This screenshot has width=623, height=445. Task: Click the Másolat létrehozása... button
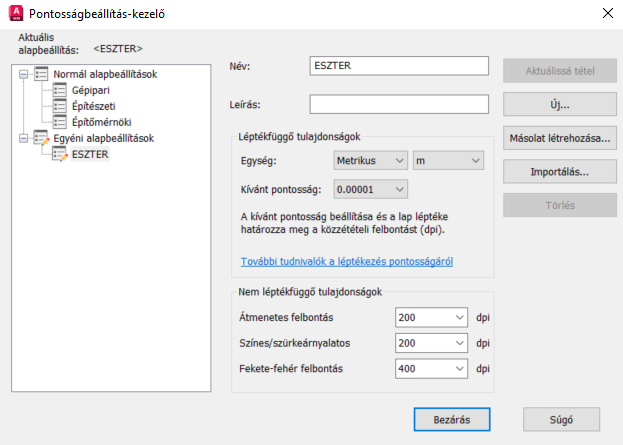pos(560,138)
